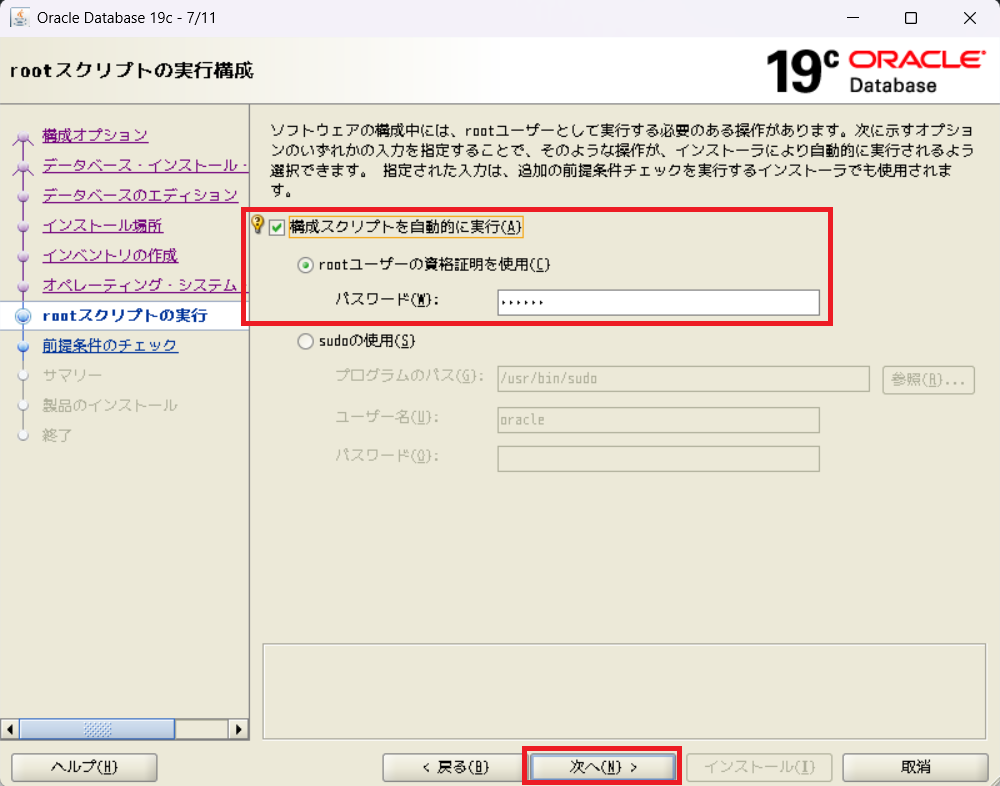
Task: Open help with ヘルプ button
Action: [84, 767]
